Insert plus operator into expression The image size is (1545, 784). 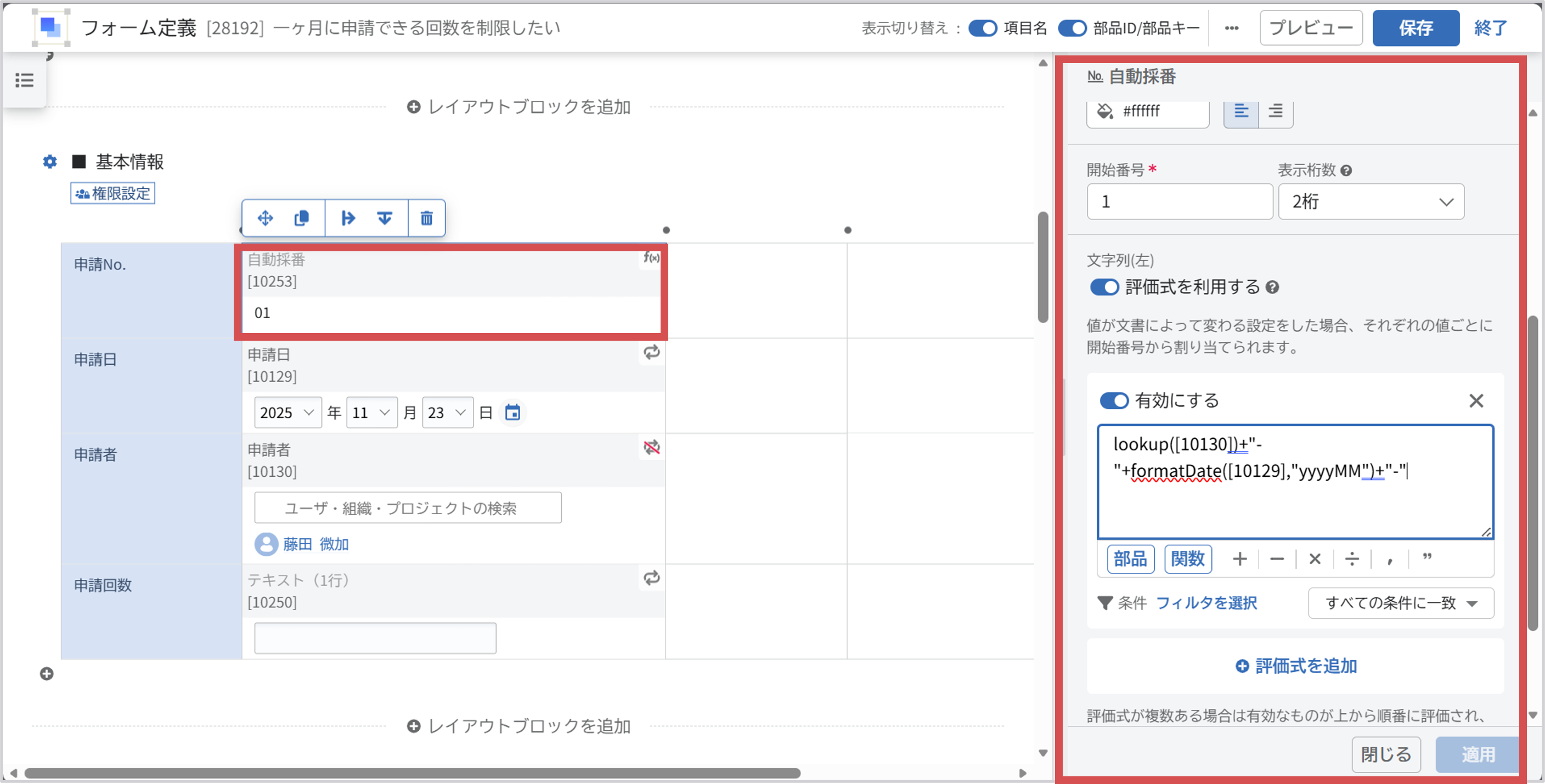(1240, 559)
